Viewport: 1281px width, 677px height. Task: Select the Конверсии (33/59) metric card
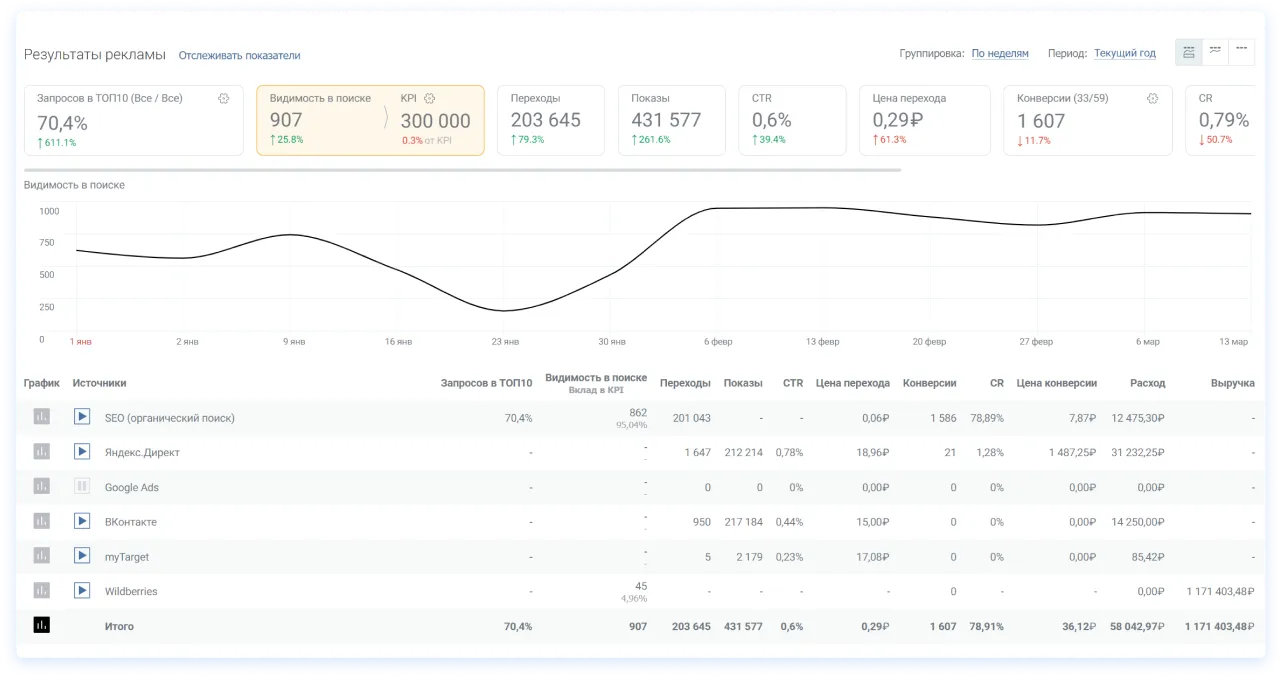[1088, 120]
